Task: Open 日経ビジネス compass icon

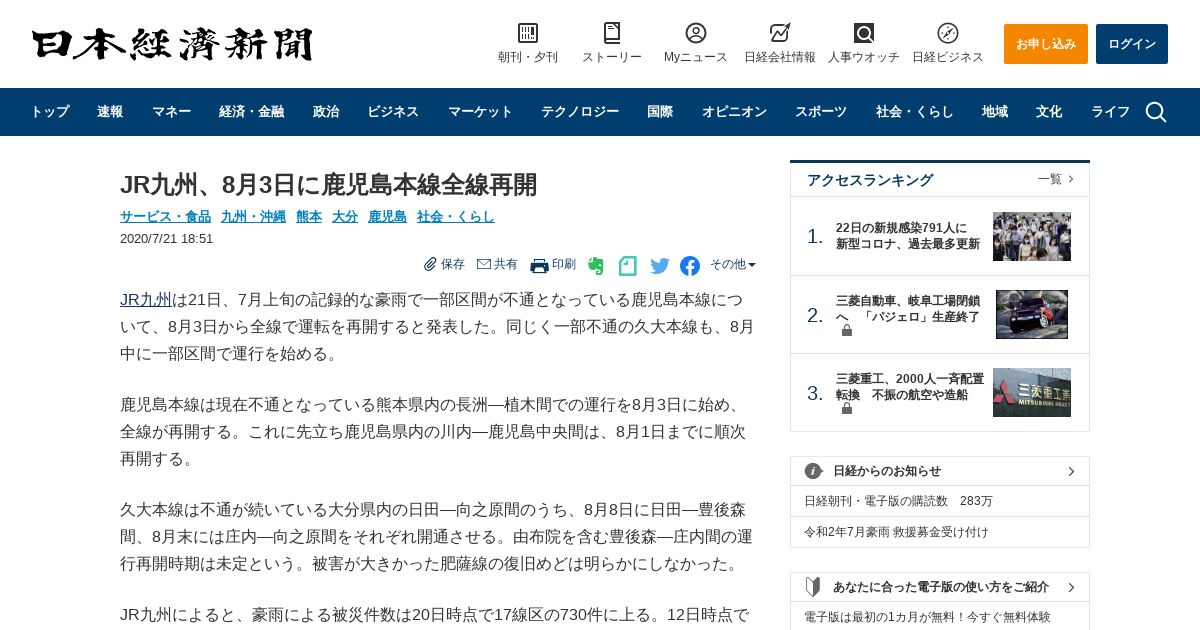Action: pos(948,33)
